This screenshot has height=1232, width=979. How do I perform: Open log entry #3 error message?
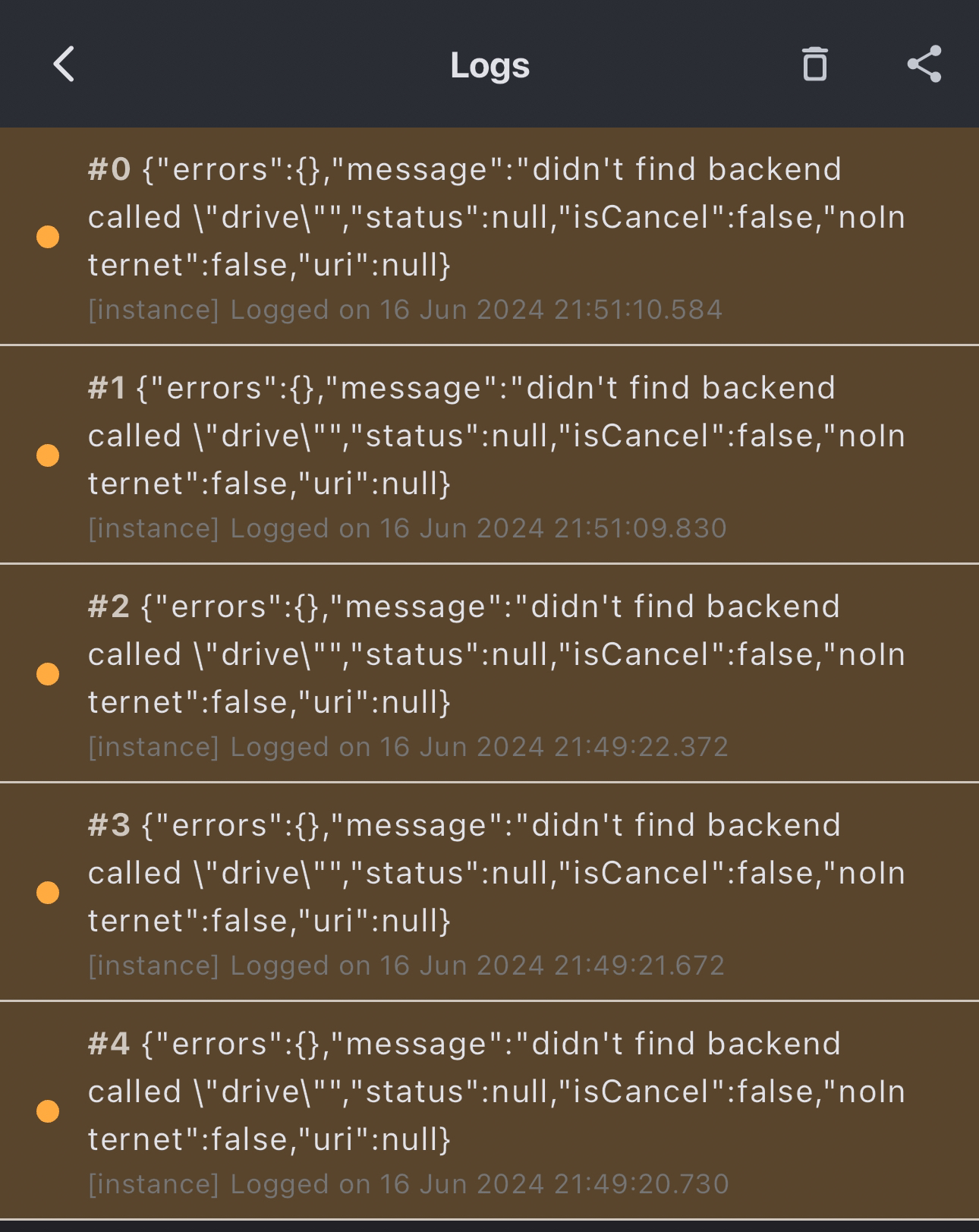pos(496,873)
